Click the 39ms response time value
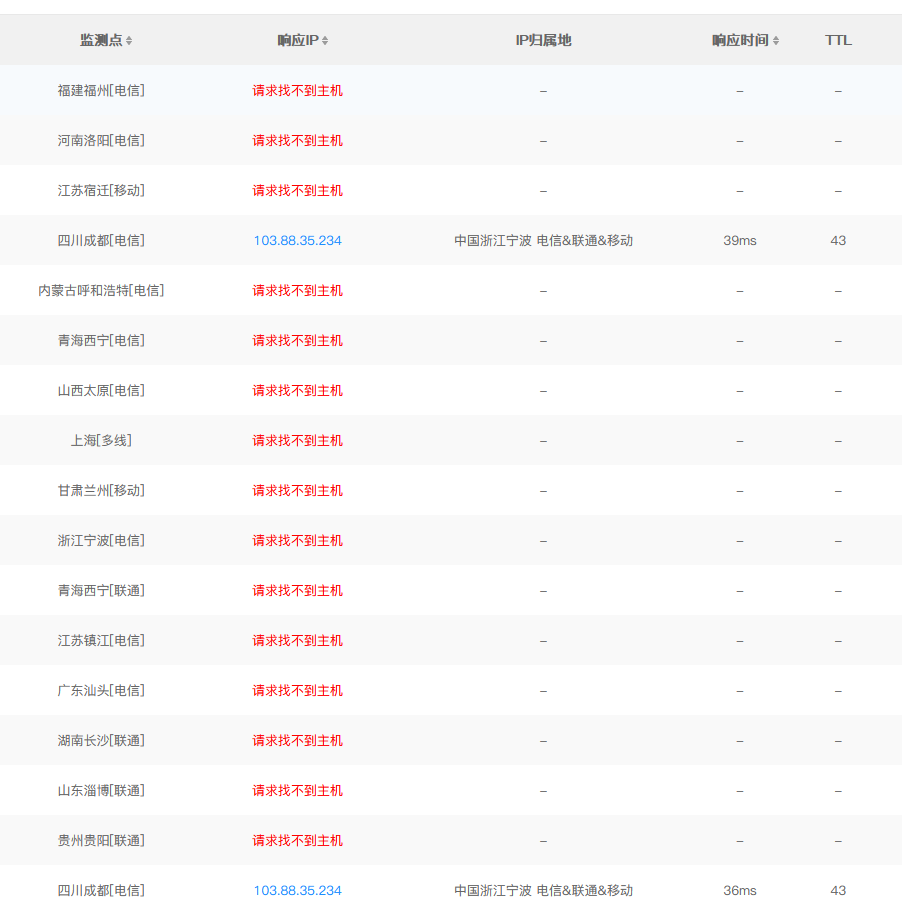Screen dimensions: 902x897 740,240
